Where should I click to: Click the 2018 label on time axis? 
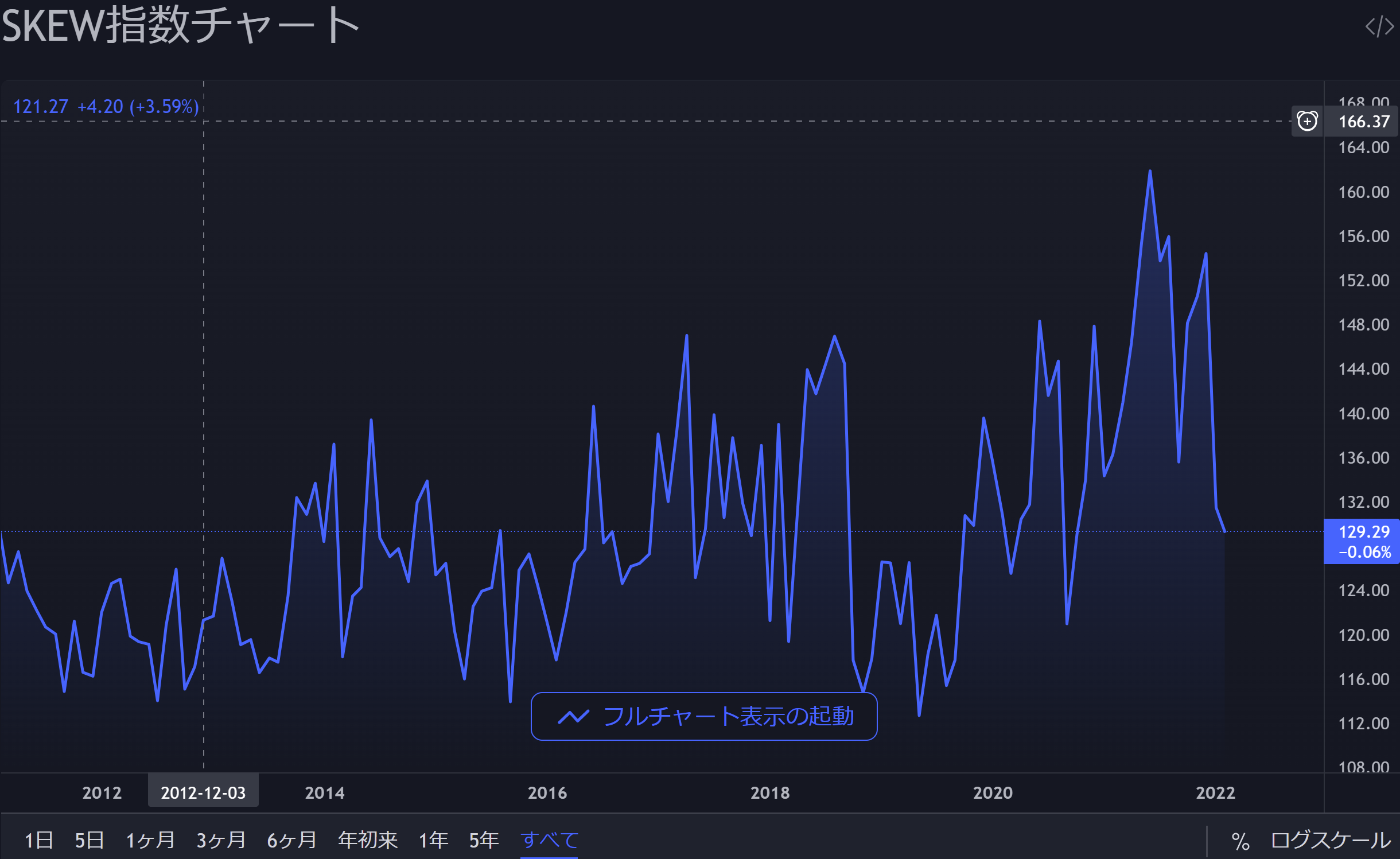(x=770, y=792)
